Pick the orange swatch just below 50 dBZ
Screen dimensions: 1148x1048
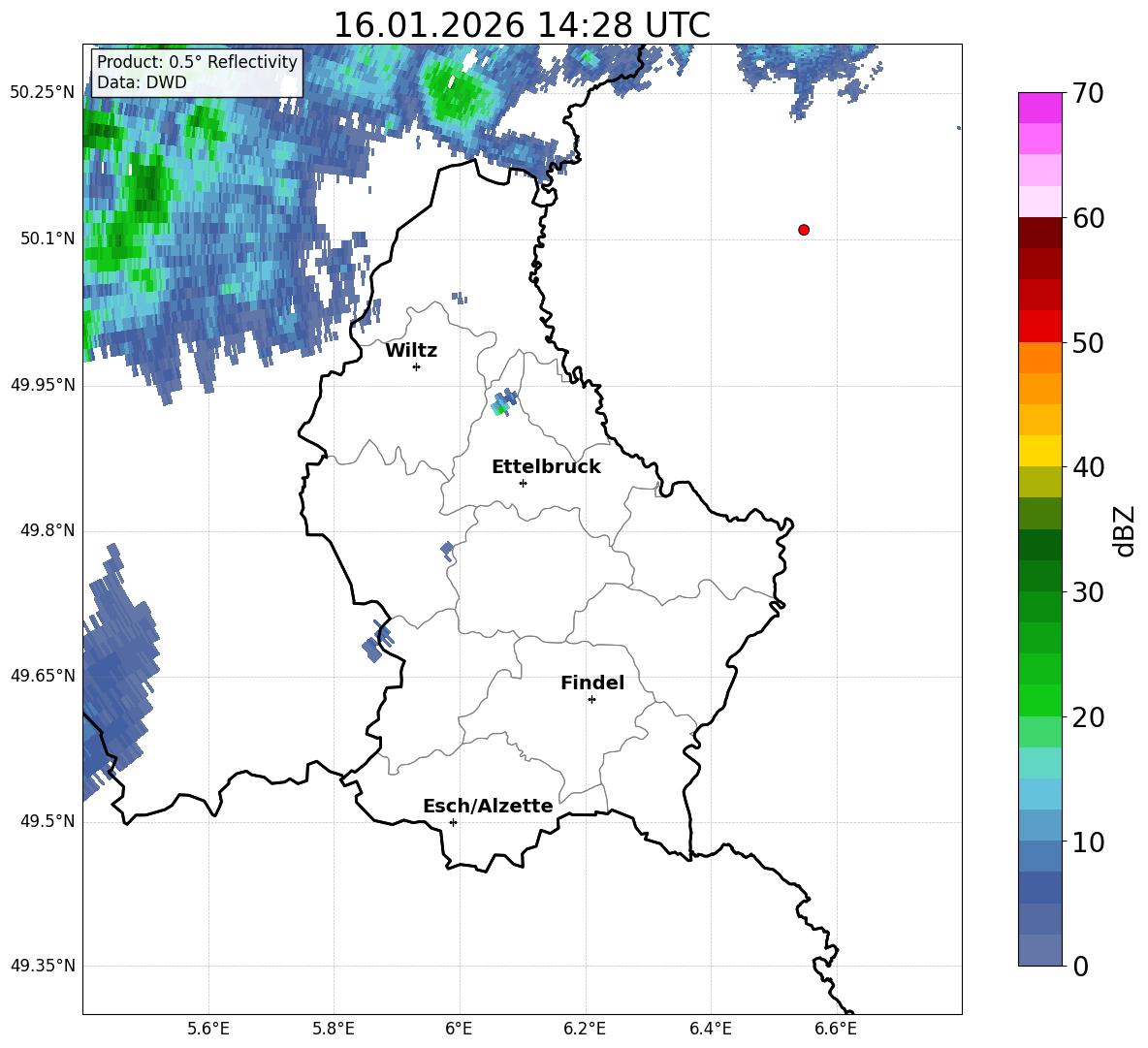coord(1039,358)
